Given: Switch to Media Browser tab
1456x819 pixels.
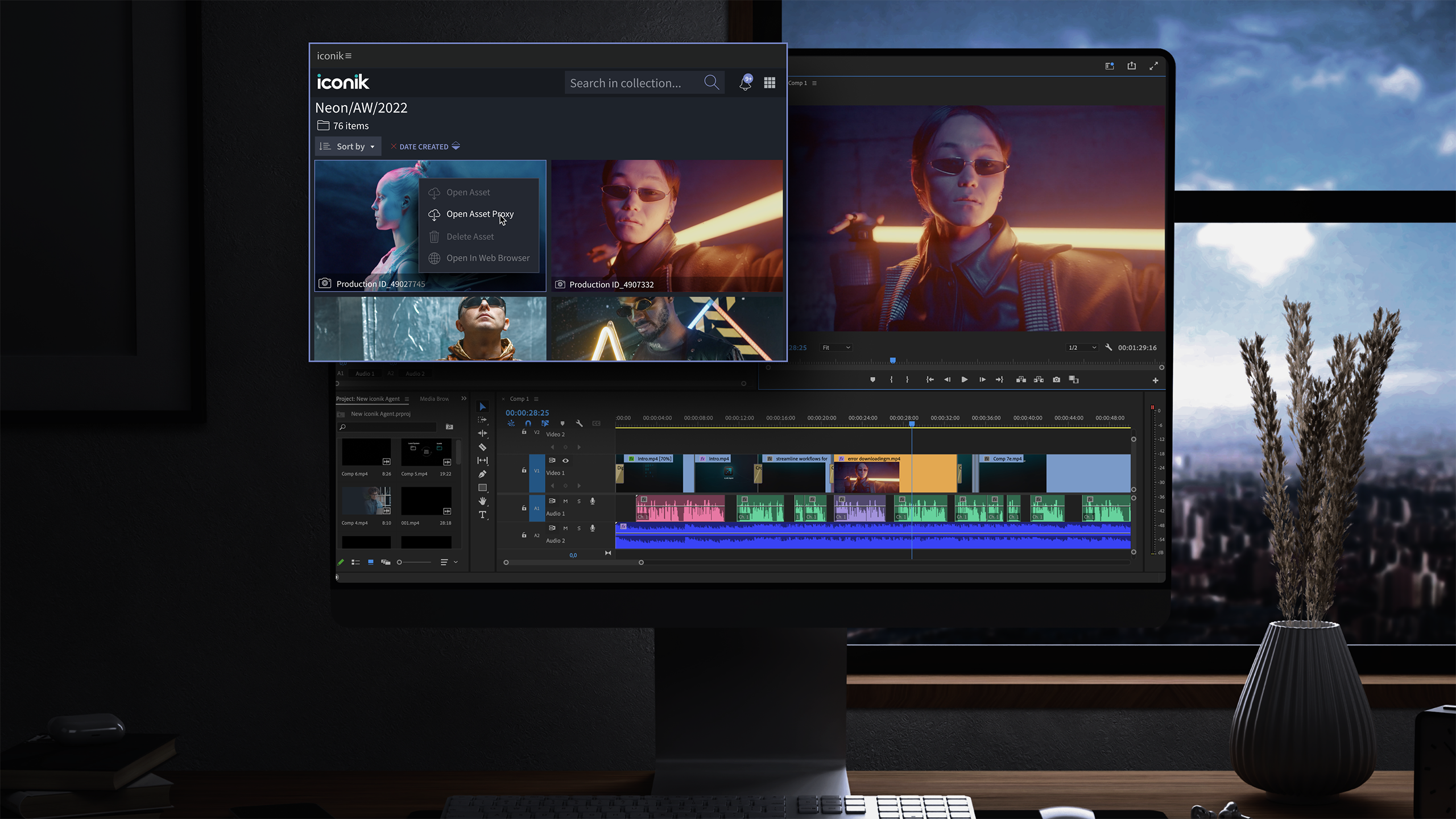Looking at the screenshot, I should coord(434,399).
